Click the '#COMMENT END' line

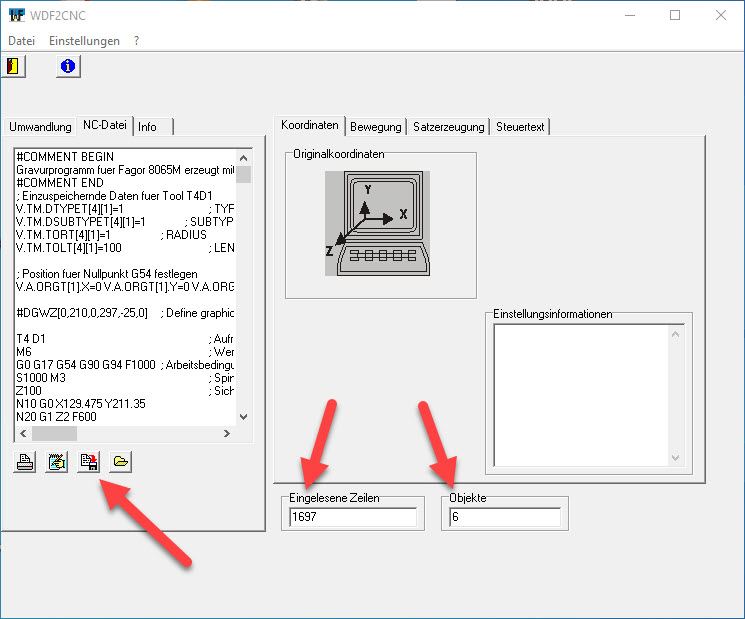(x=60, y=183)
